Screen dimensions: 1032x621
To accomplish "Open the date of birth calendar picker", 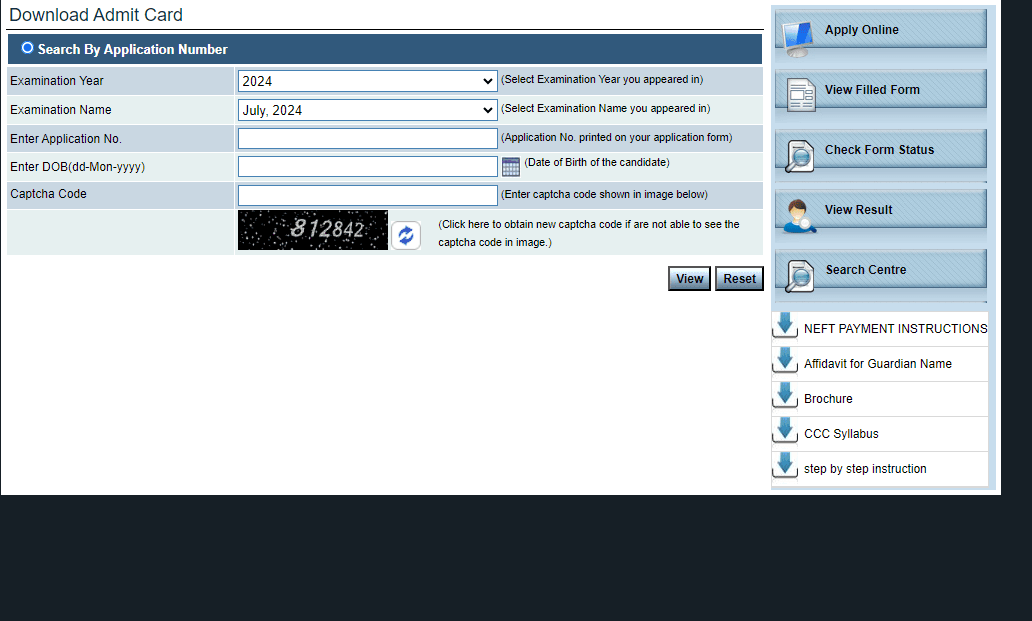I will [x=511, y=167].
